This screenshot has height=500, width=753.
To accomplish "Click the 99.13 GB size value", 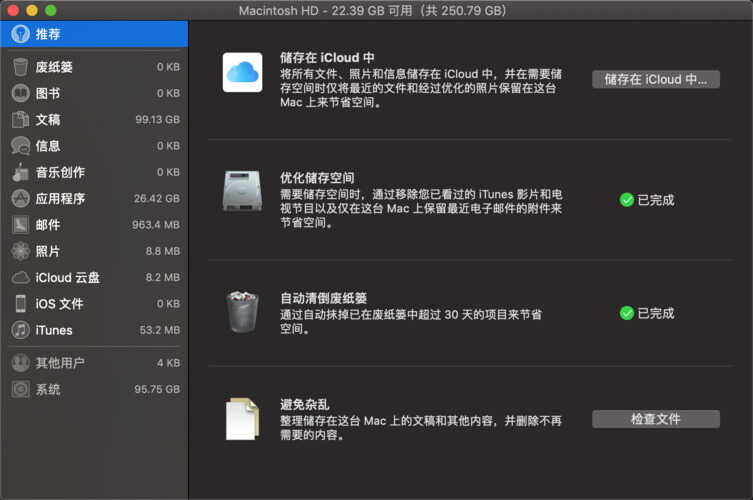I will pyautogui.click(x=158, y=120).
